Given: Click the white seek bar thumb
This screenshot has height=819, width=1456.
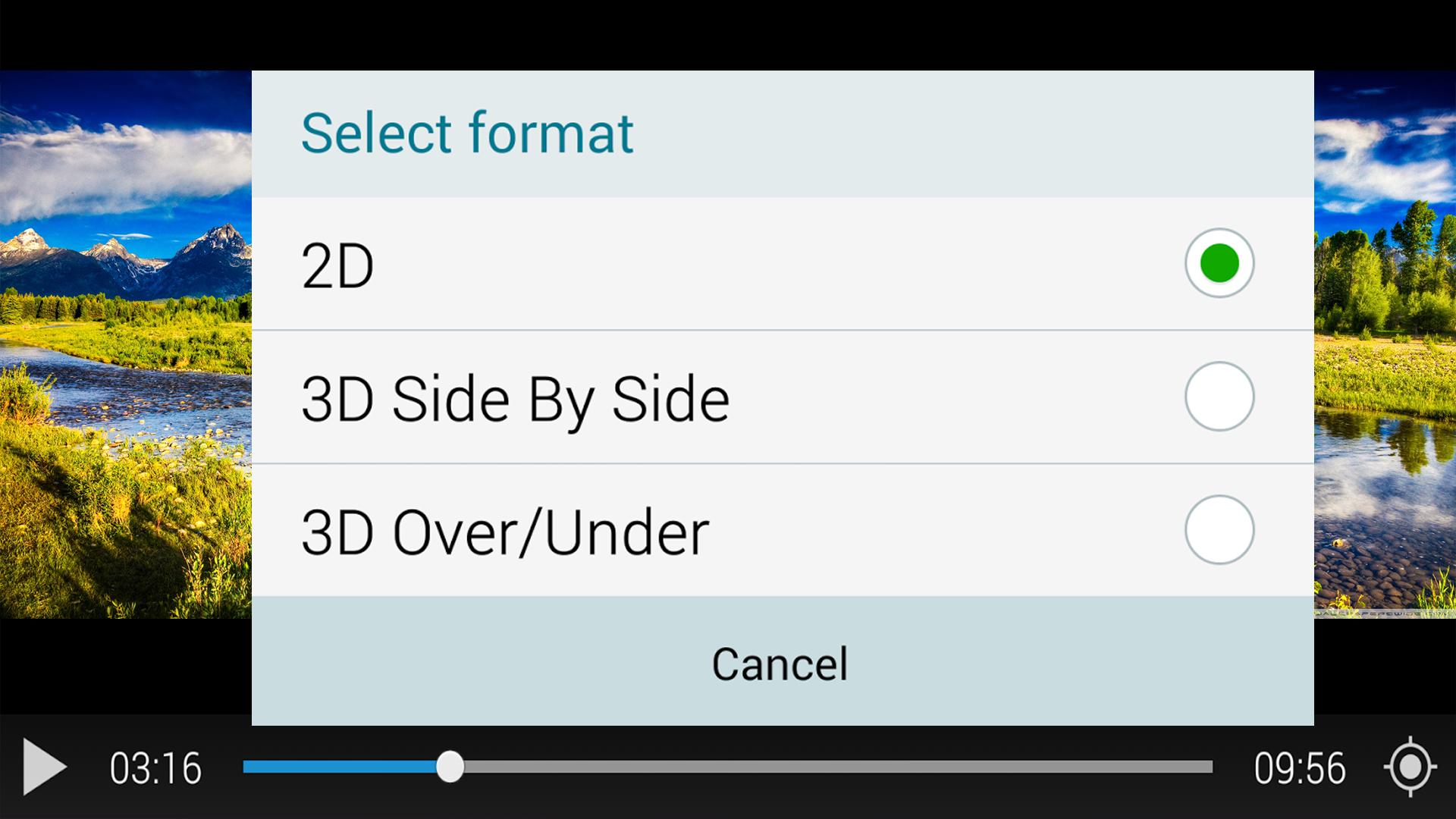Looking at the screenshot, I should (x=450, y=767).
